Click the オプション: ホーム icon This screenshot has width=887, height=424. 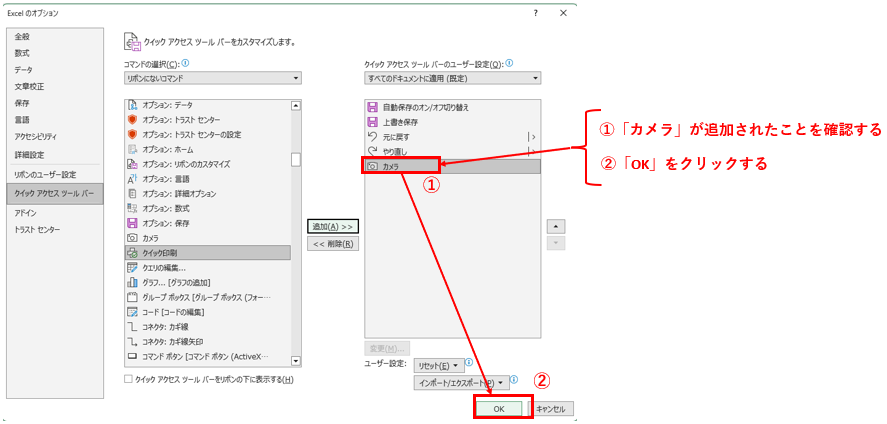point(132,149)
